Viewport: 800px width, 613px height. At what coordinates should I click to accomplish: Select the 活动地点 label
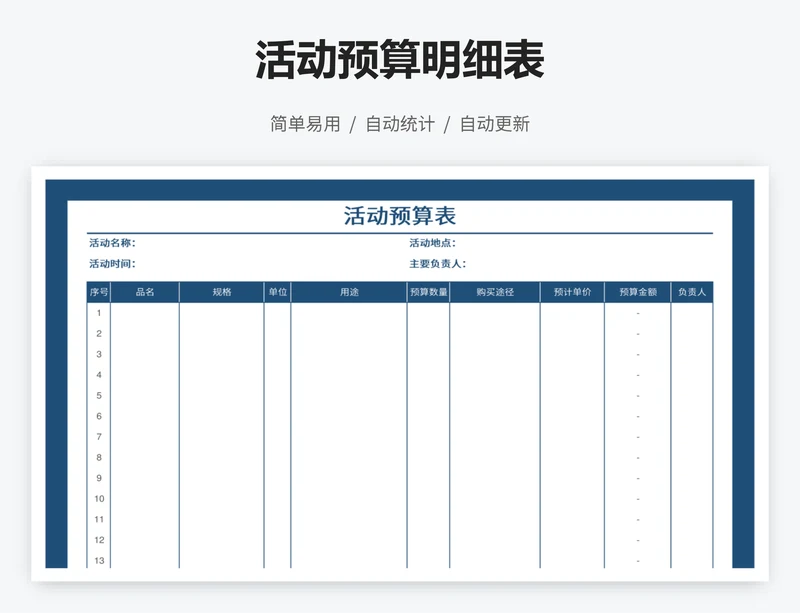click(432, 243)
